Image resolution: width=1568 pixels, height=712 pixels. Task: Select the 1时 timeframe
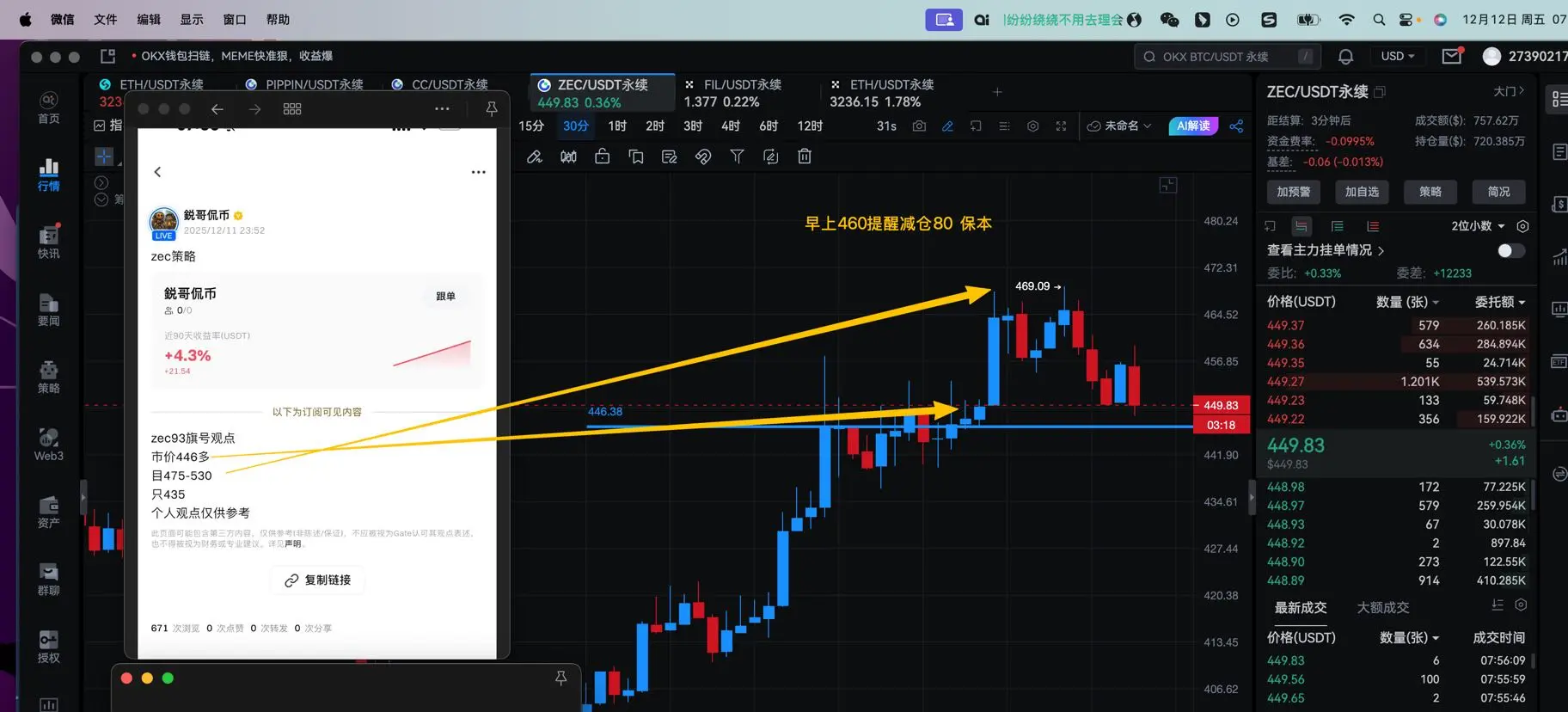617,126
